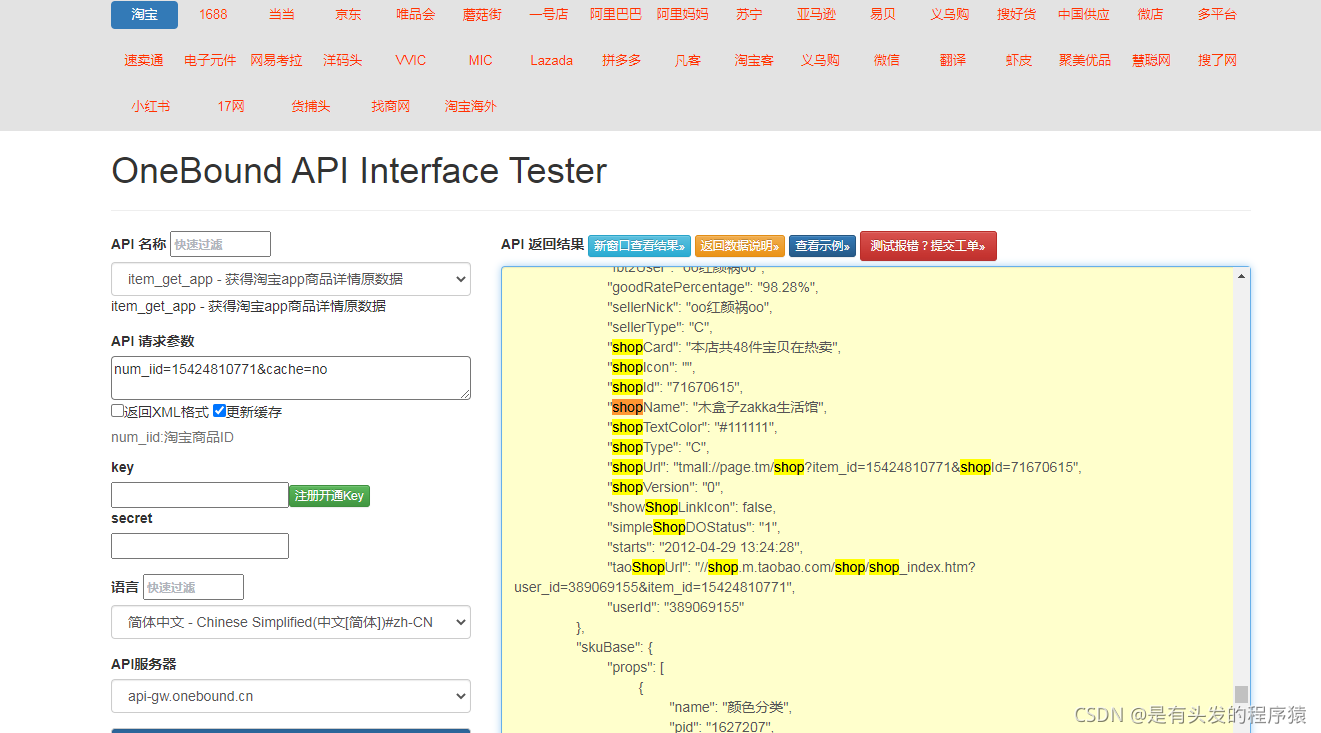Select the 小红书 tab
Screen dimensions: 1321x733
pos(151,106)
